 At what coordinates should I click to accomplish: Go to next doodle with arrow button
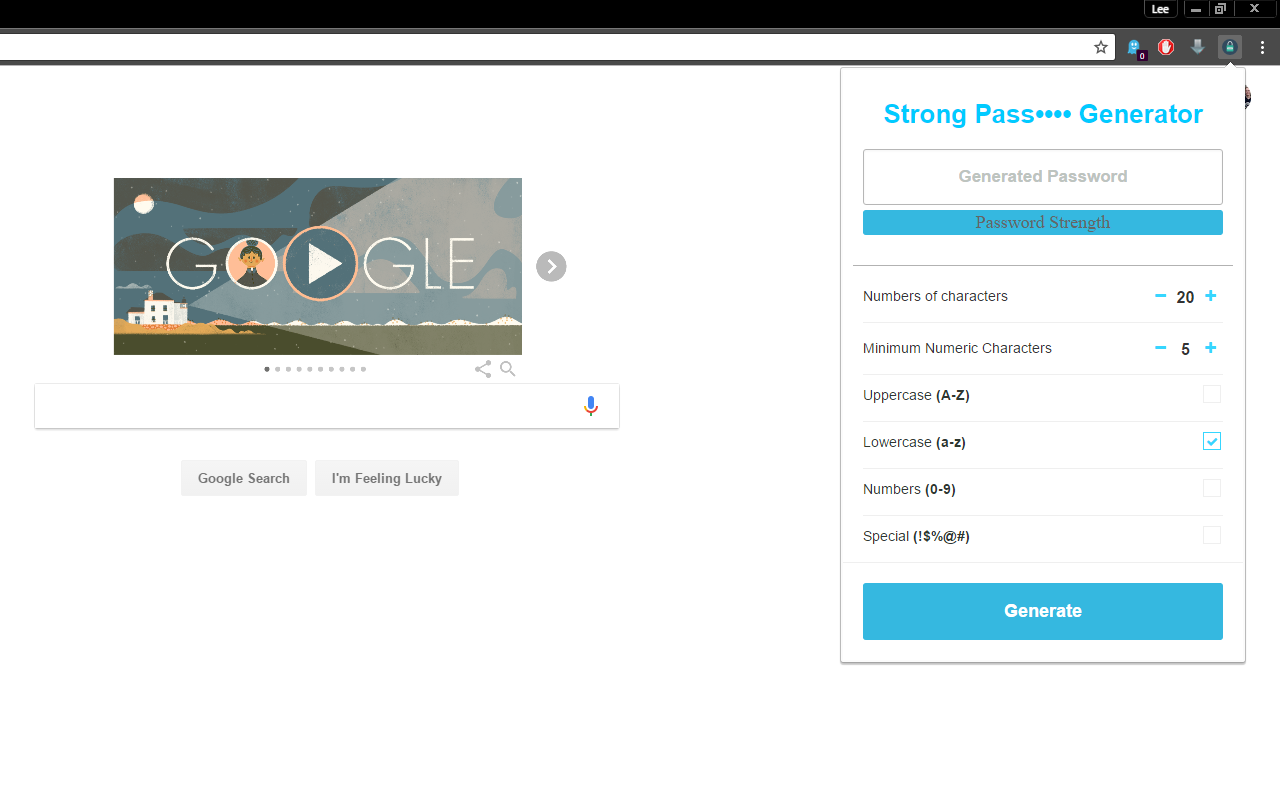point(551,266)
